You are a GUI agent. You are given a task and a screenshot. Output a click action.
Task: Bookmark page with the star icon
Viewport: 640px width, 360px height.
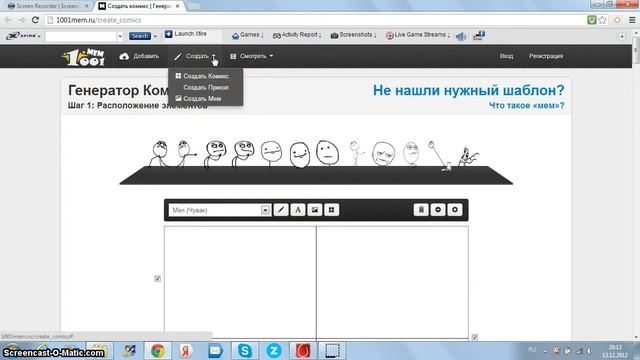602,20
